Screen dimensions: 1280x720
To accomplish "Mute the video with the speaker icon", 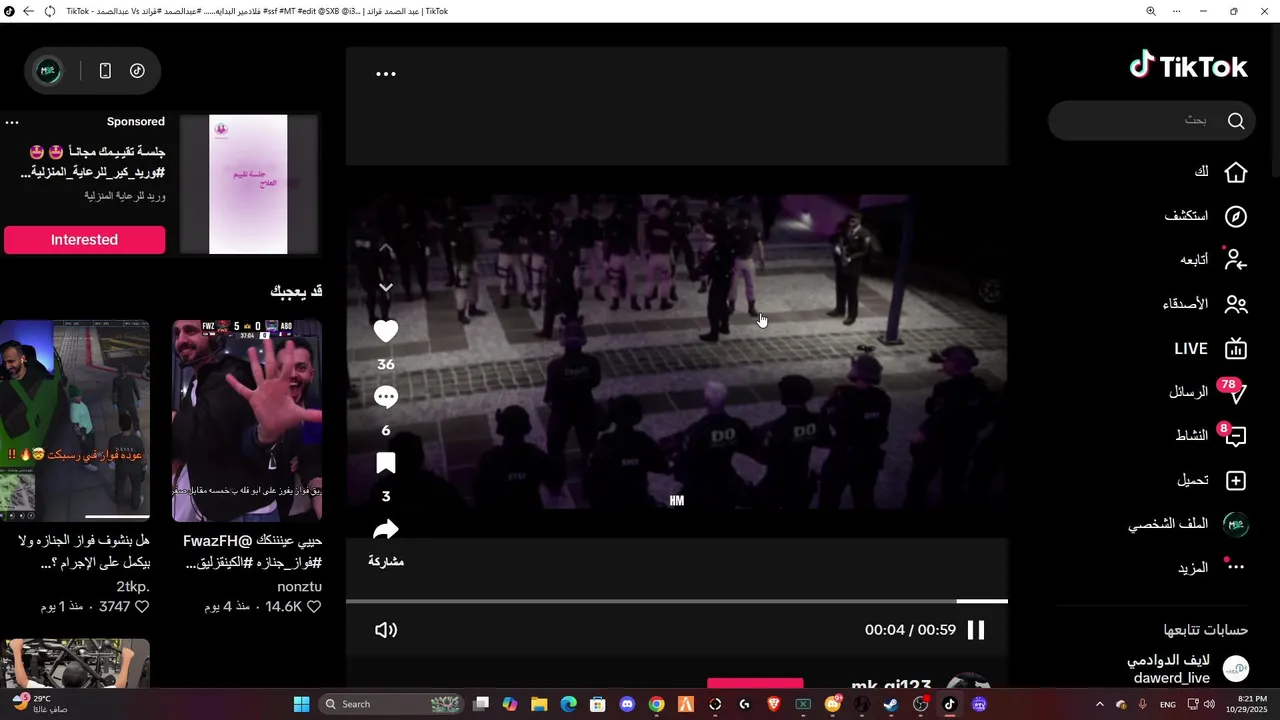I will click(x=386, y=630).
